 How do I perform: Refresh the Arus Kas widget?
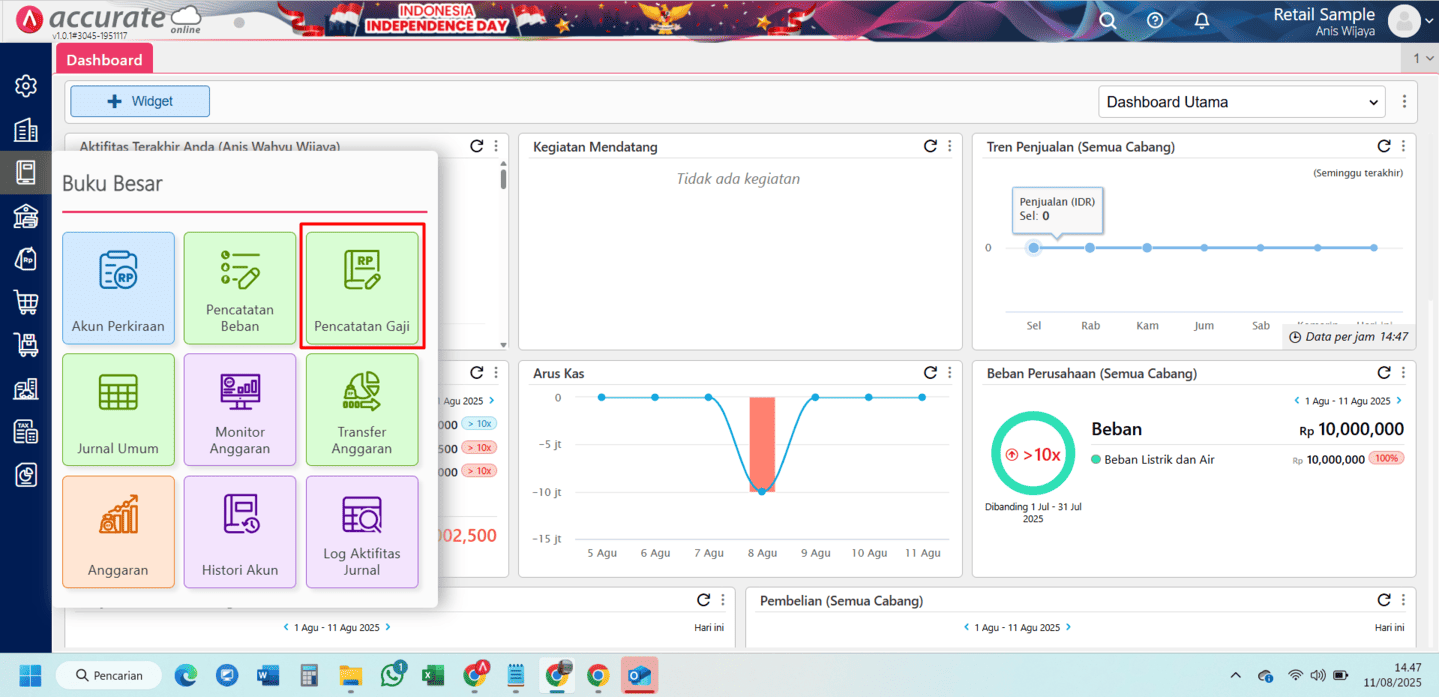(930, 373)
